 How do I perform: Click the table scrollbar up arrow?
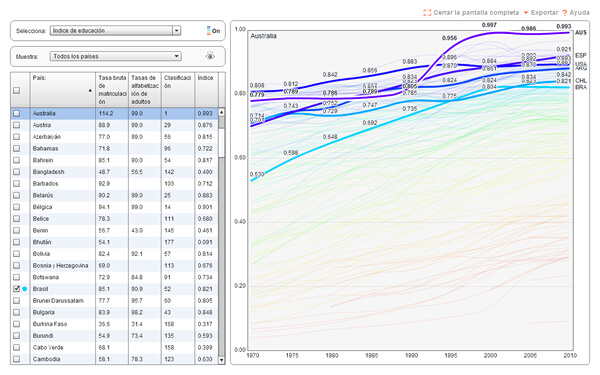[221, 112]
